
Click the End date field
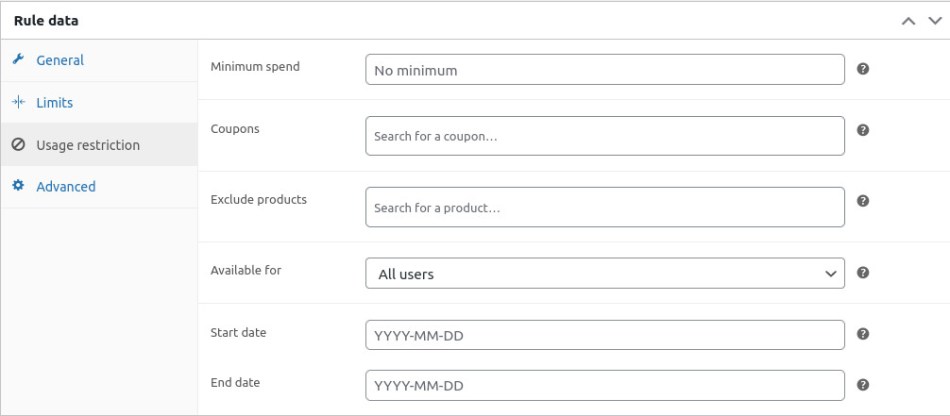[x=604, y=385]
